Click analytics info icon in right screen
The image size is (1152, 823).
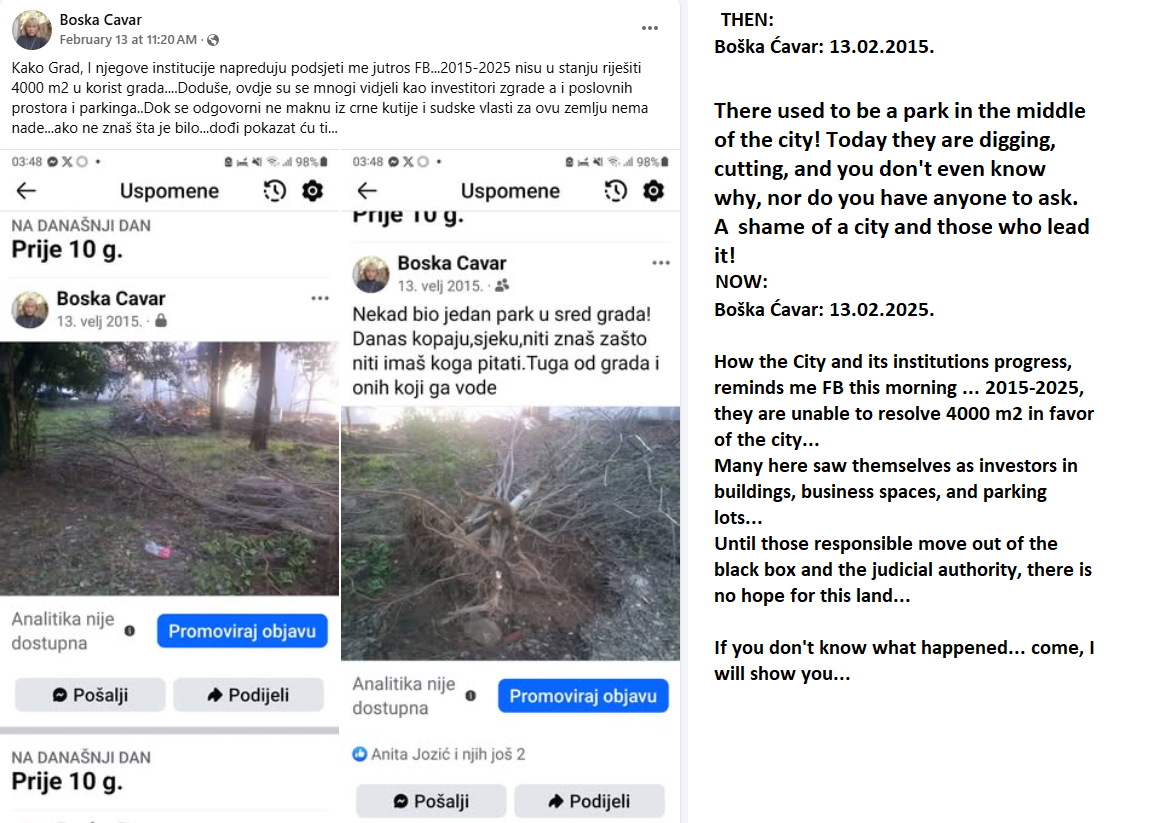[x=471, y=696]
